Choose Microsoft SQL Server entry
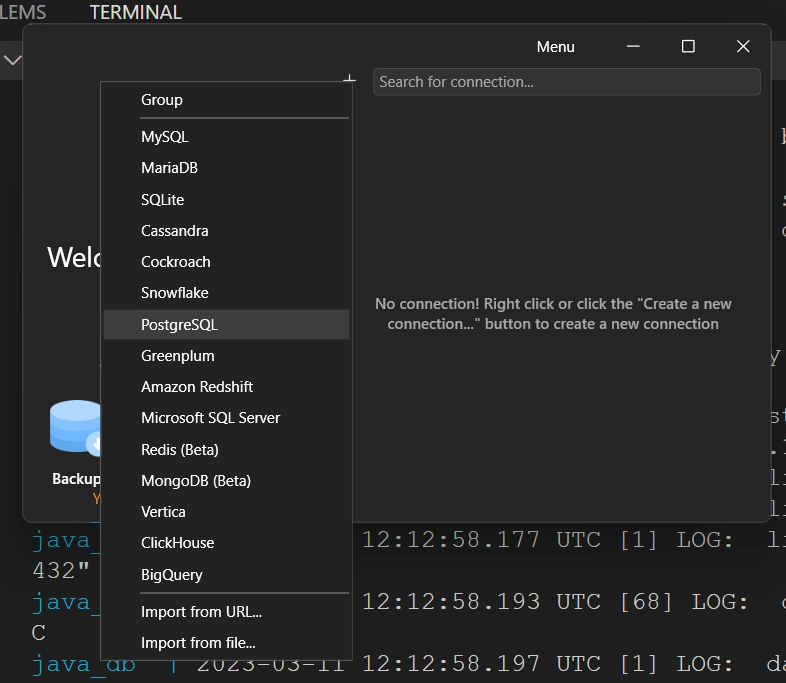Image resolution: width=786 pixels, height=683 pixels. coord(226,418)
